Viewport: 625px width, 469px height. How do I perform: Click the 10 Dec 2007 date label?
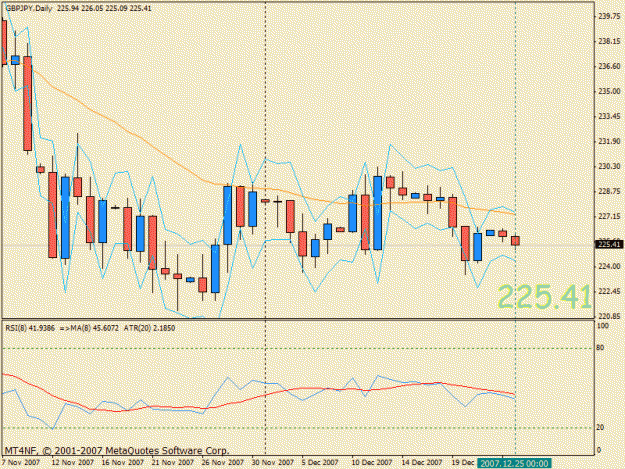pyautogui.click(x=371, y=463)
